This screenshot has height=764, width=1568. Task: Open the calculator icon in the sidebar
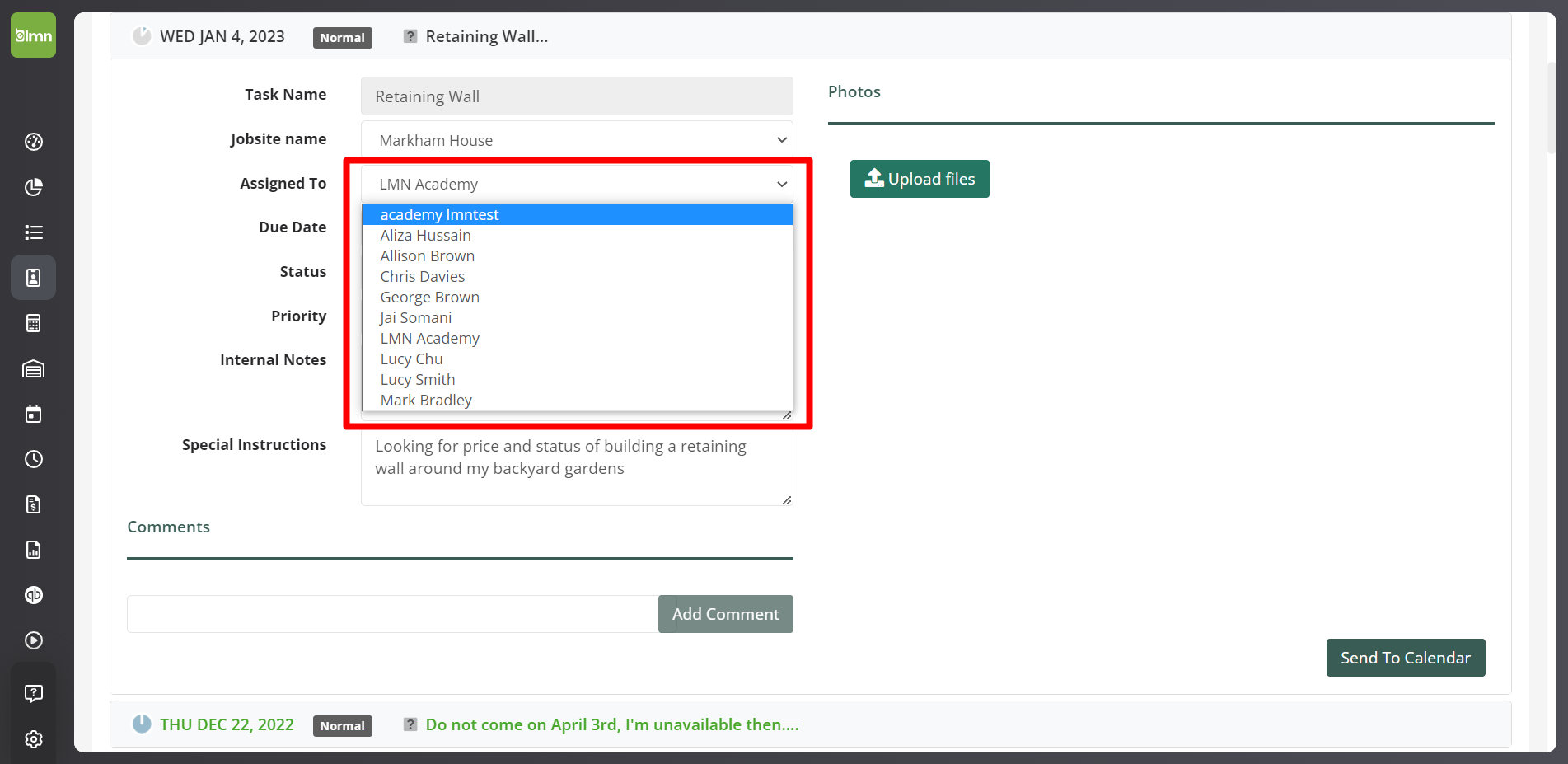coord(34,323)
